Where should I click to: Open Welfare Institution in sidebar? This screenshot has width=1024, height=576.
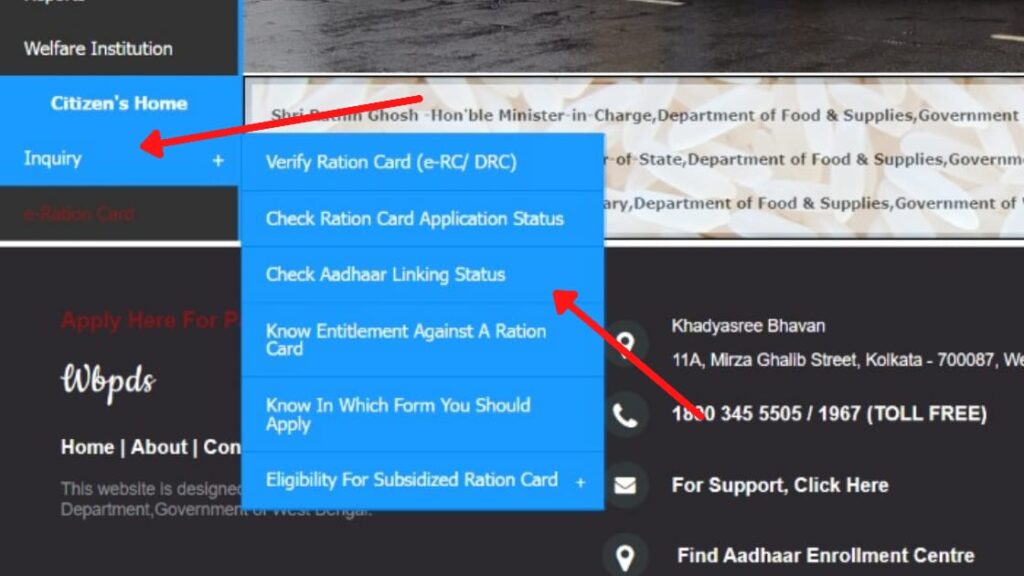tap(98, 48)
